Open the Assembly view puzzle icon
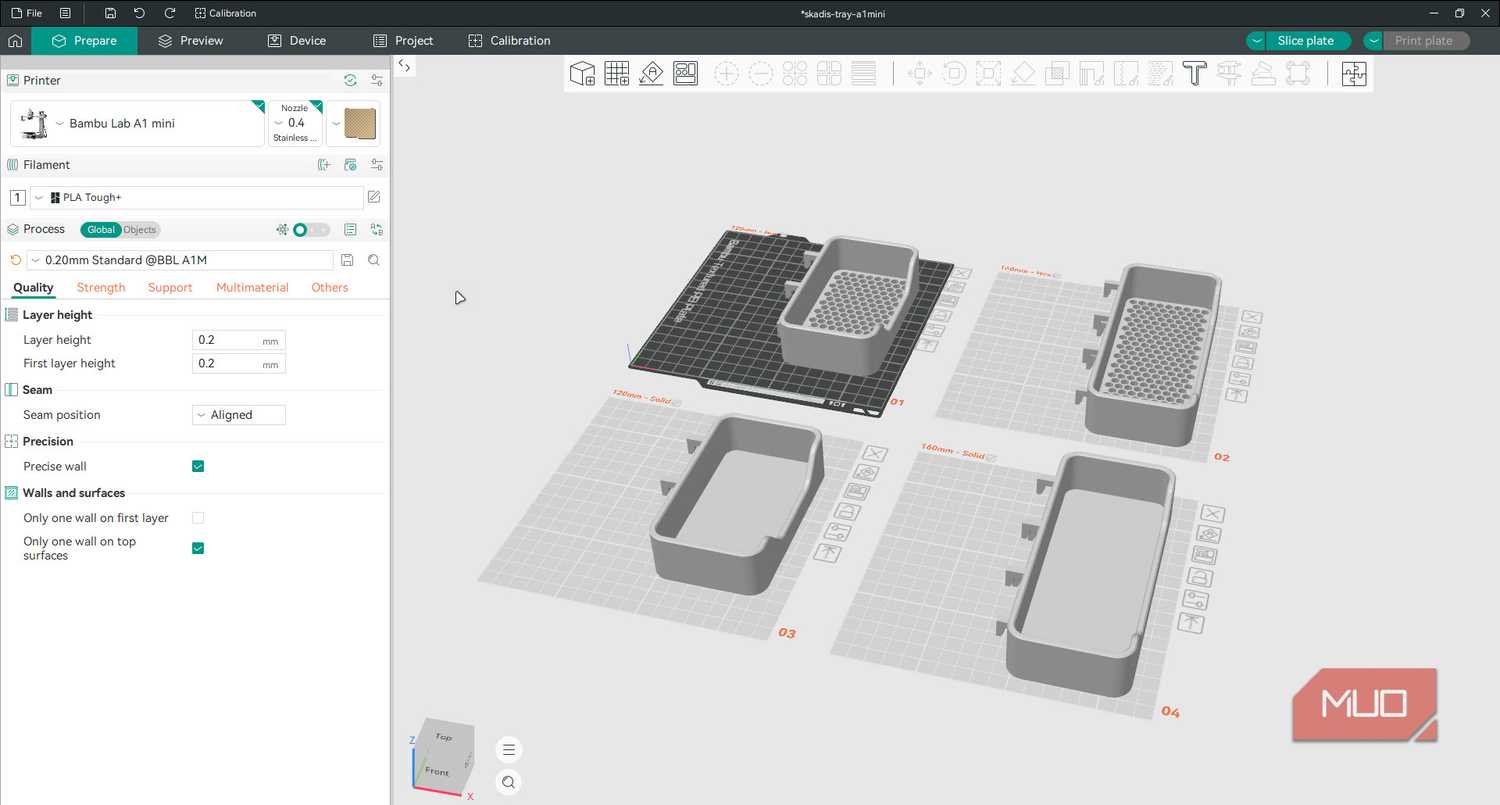Viewport: 1500px width, 805px height. [x=1354, y=73]
